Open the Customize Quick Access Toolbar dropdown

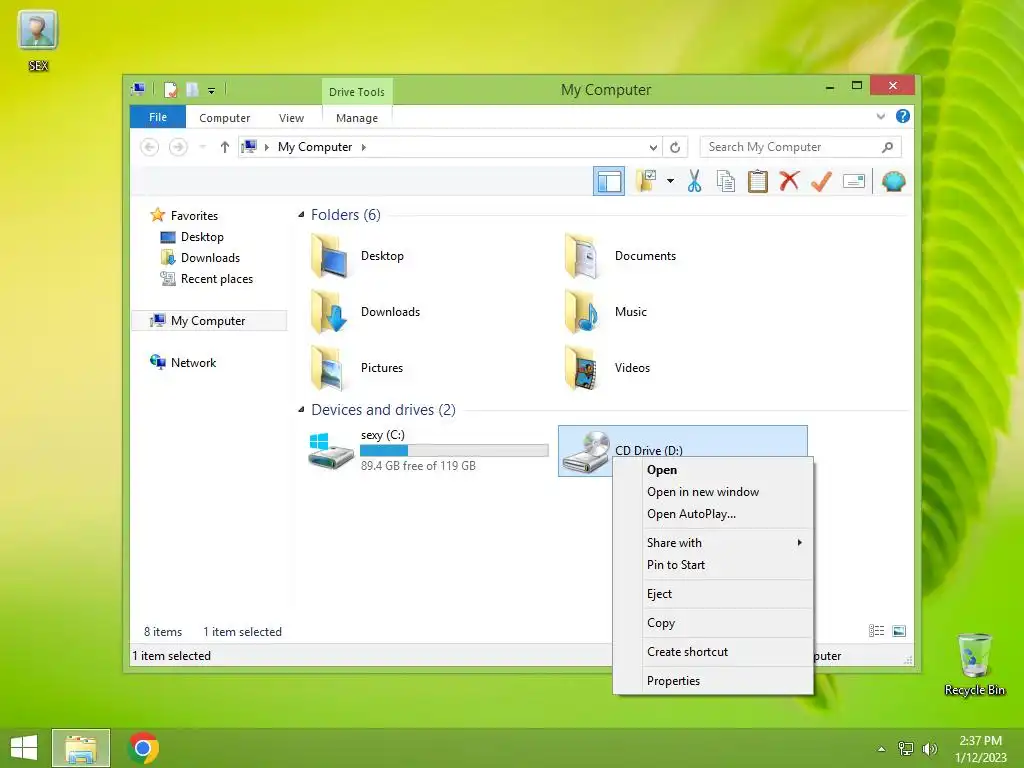click(x=211, y=90)
